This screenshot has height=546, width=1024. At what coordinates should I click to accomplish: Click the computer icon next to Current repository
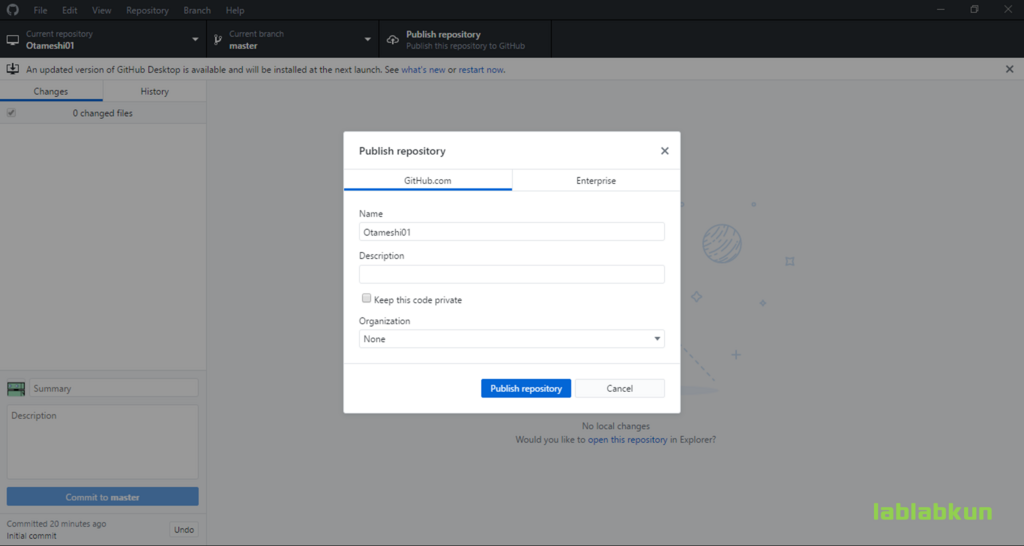12,40
